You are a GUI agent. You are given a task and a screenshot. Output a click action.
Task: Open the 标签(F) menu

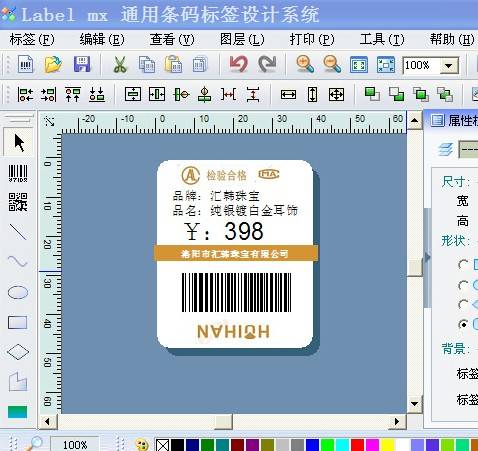[x=32, y=40]
